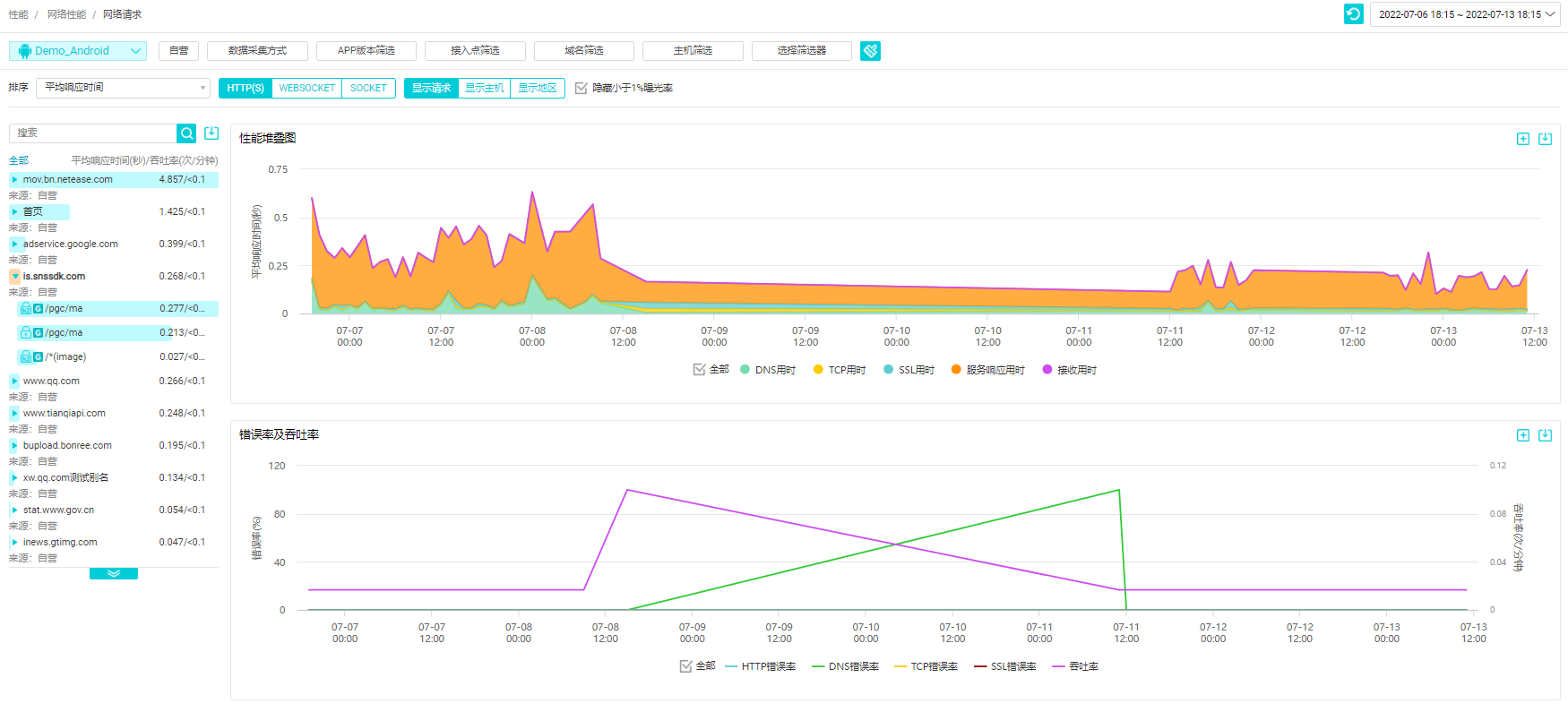
Task: Toggle 全部 checkbox in error rate legend
Action: coord(685,666)
